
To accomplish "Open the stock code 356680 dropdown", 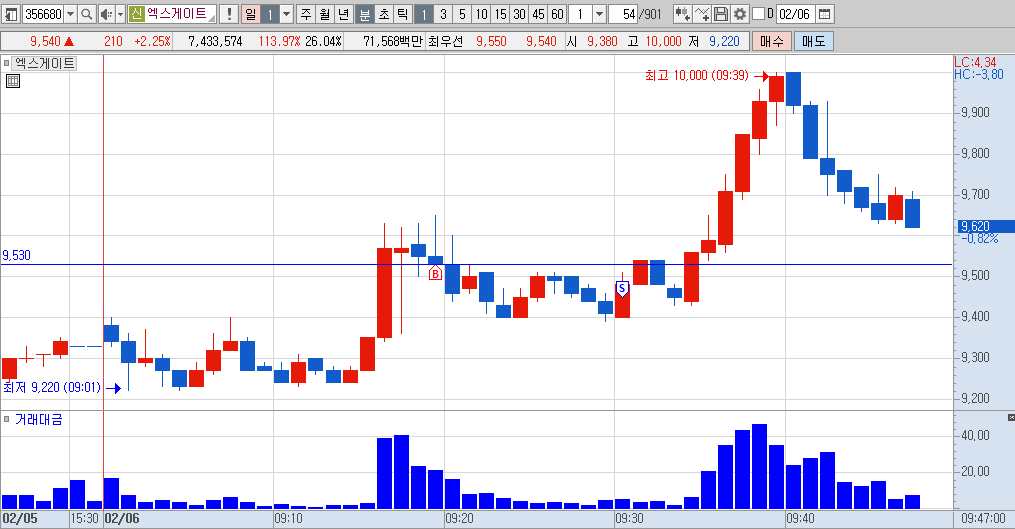I will click(x=70, y=14).
